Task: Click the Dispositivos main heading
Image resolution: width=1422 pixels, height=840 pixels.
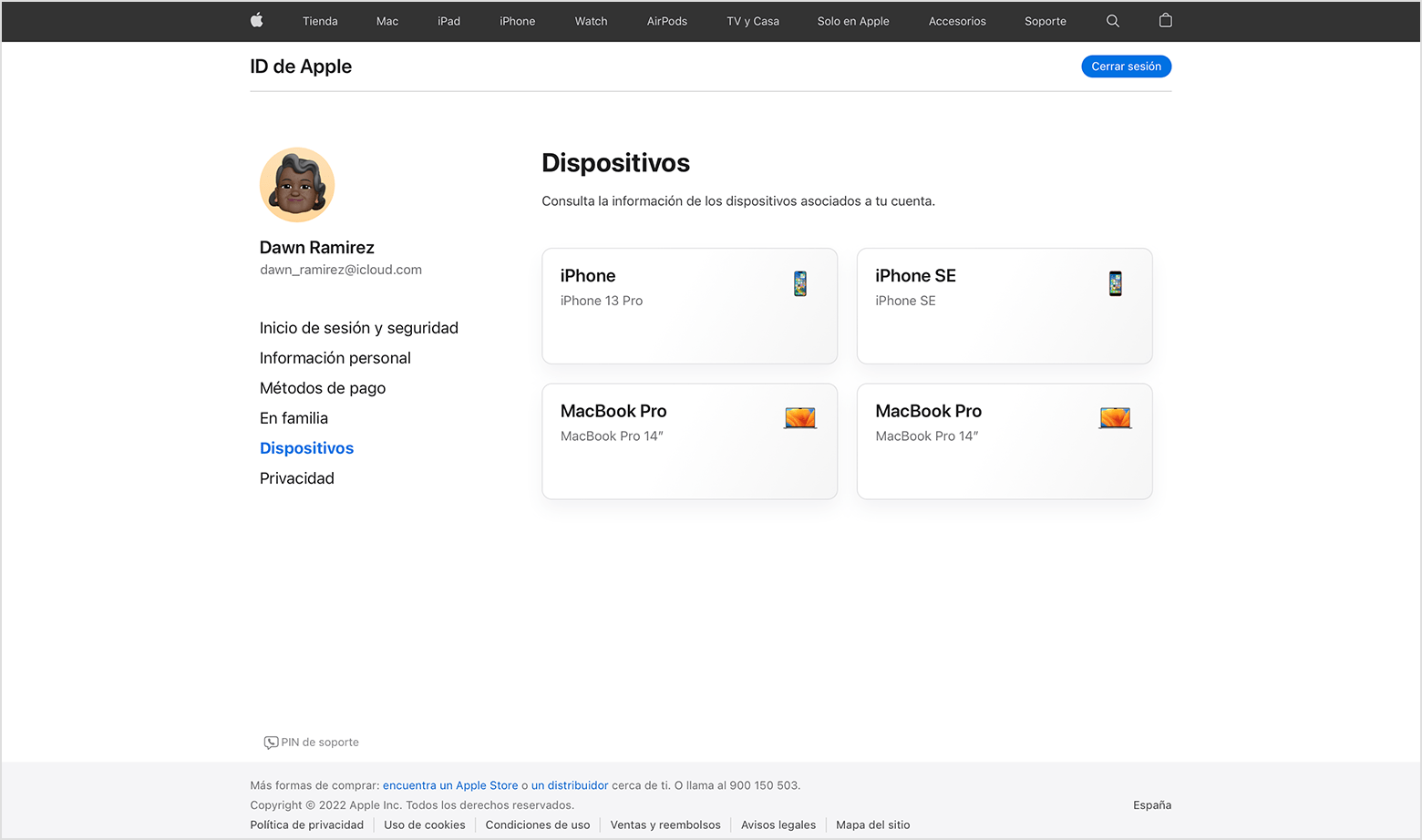Action: click(x=616, y=163)
